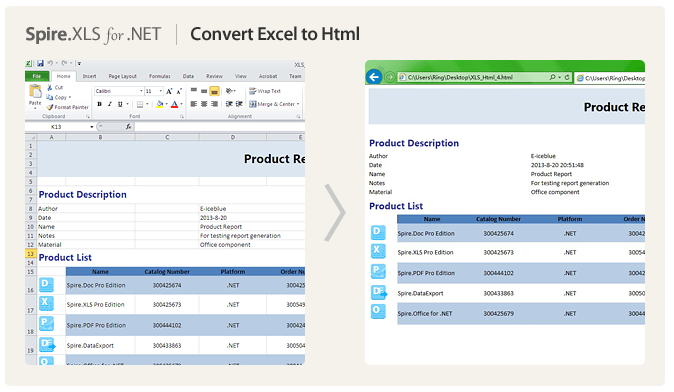Open the font size dropdown
The width and height of the screenshot is (674, 392).
(161, 91)
